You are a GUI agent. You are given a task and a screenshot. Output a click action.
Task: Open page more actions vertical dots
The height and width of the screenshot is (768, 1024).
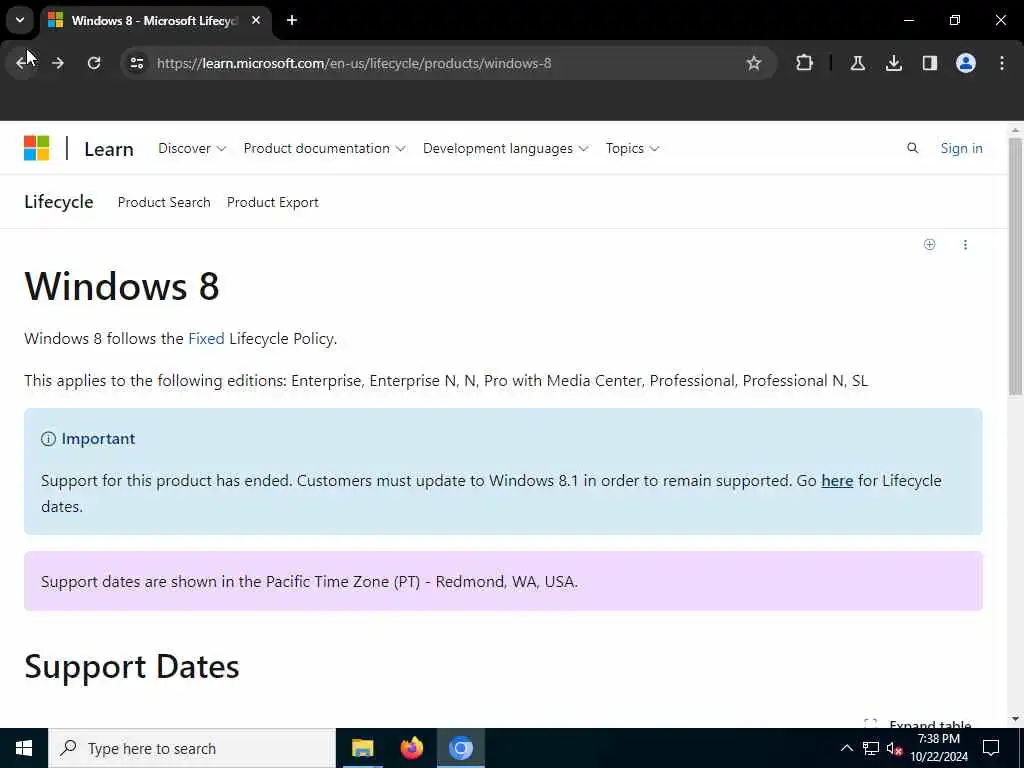(x=965, y=244)
